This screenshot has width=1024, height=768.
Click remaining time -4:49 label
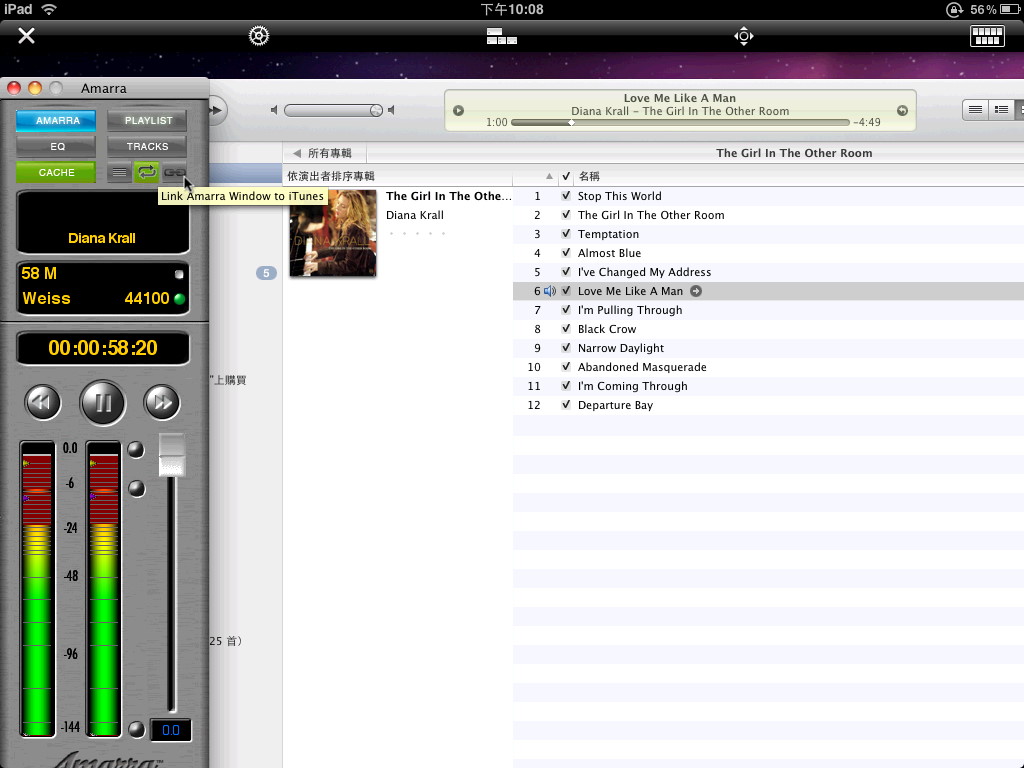867,122
